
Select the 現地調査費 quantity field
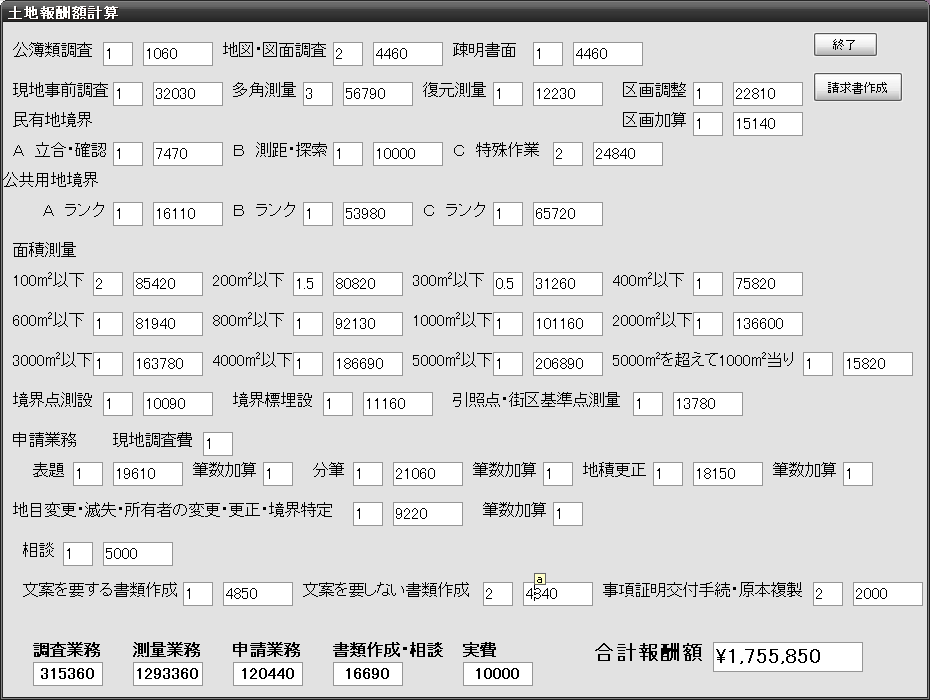point(218,444)
